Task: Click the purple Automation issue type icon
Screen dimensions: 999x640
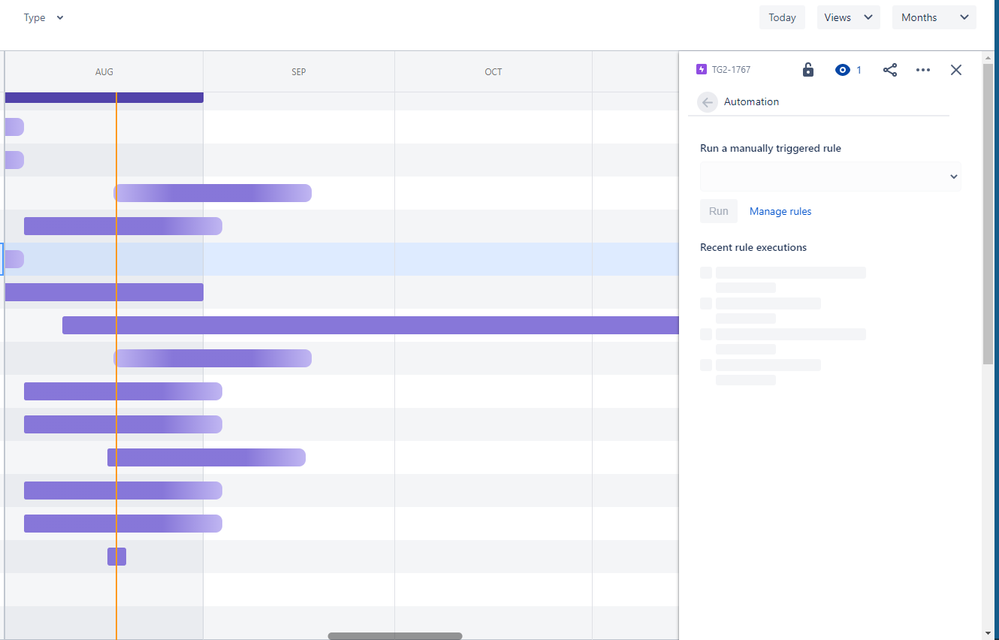Action: 699,69
